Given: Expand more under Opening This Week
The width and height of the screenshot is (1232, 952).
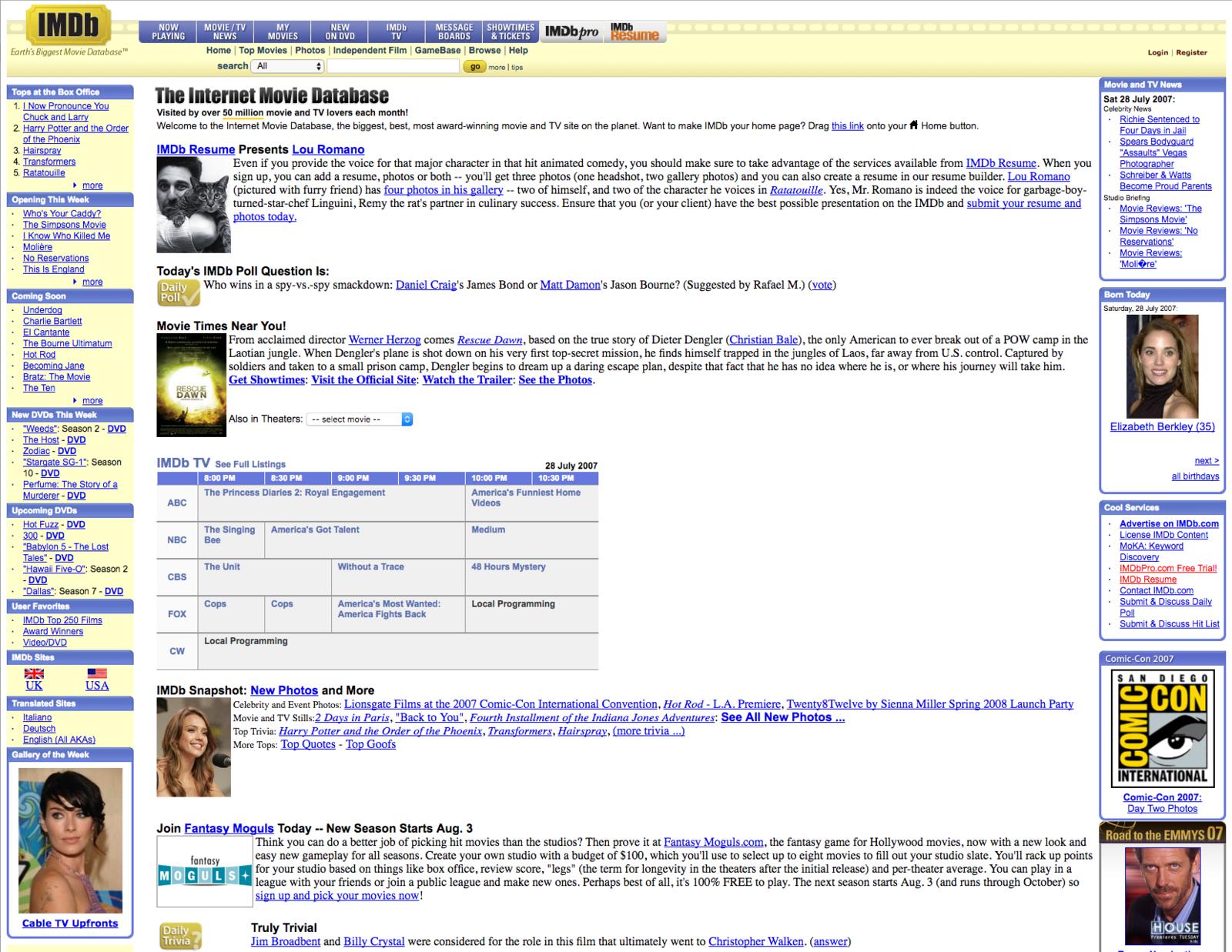Looking at the screenshot, I should tap(92, 282).
